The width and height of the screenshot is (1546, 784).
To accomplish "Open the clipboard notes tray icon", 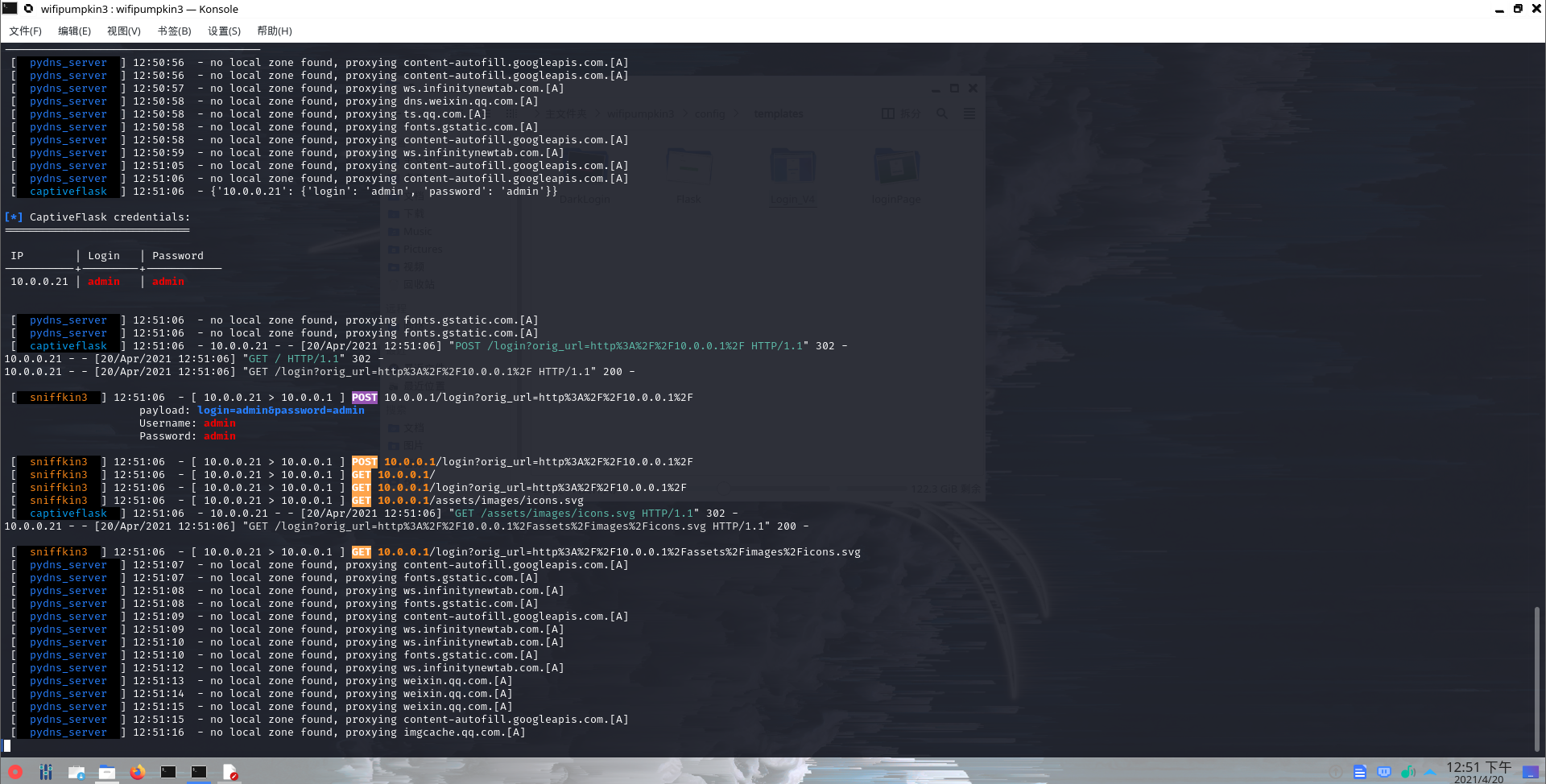I will pyautogui.click(x=1360, y=772).
